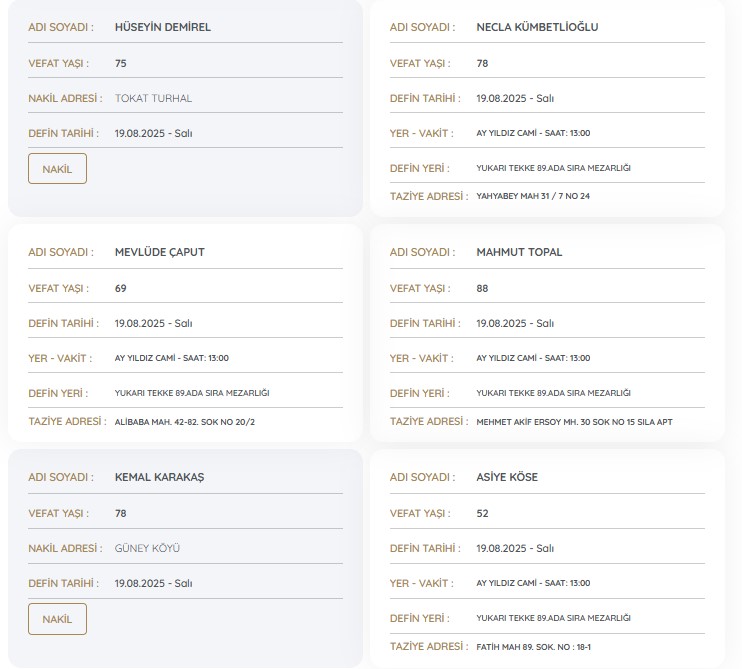Click NAKİL button in Hüseyin Demirel card
The image size is (742, 669).
click(x=57, y=169)
